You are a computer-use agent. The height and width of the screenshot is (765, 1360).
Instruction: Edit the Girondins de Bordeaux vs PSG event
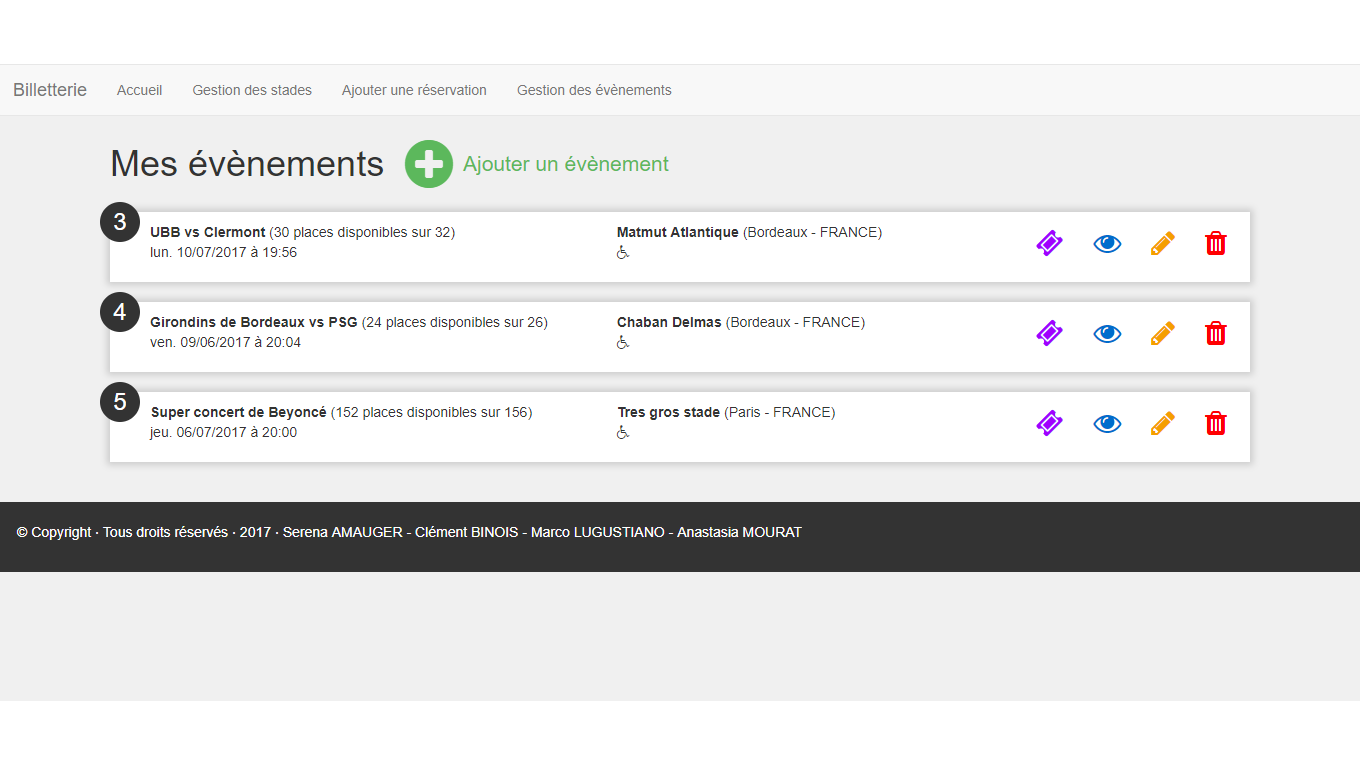click(x=1162, y=333)
